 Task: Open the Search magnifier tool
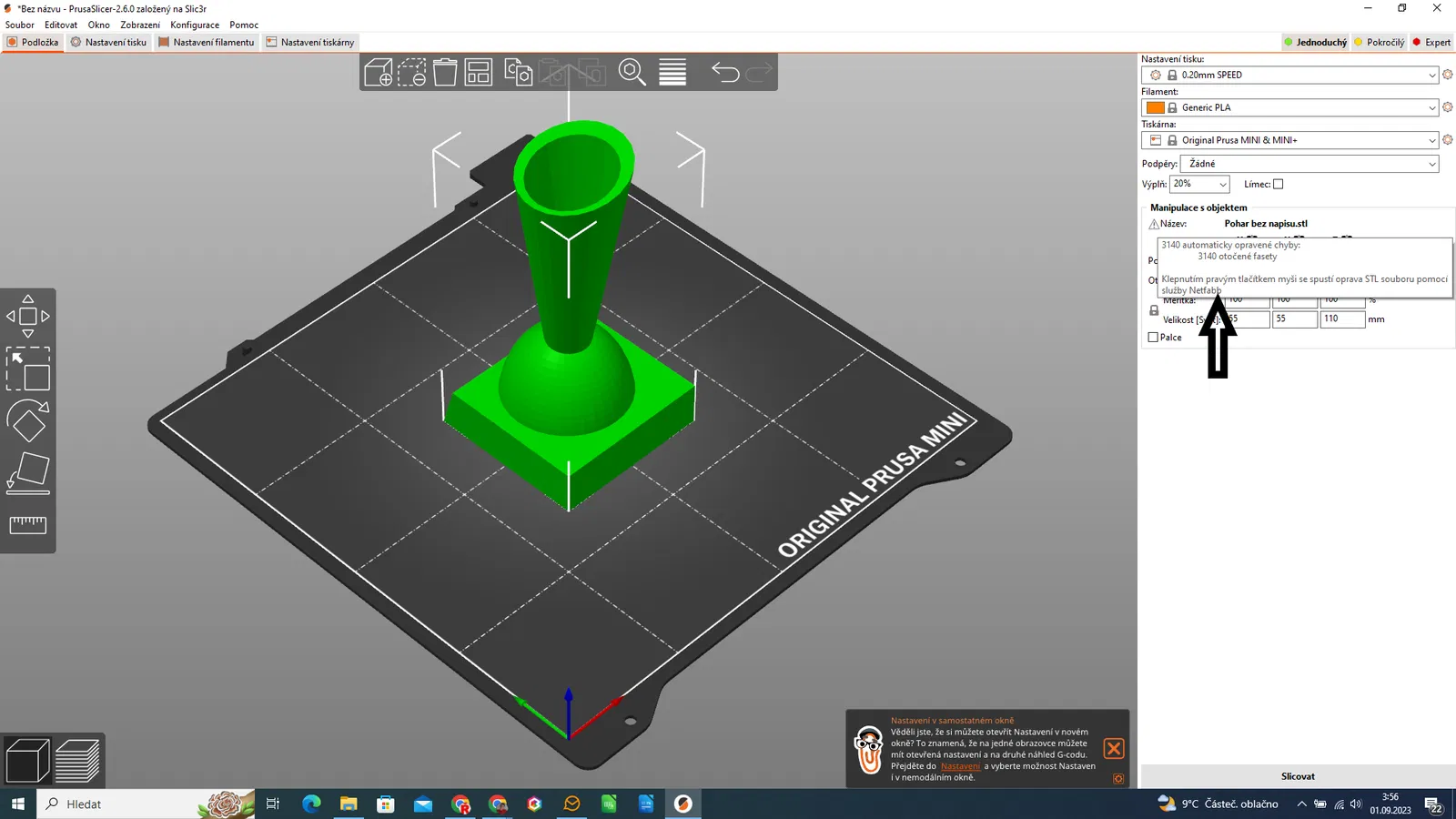click(632, 72)
